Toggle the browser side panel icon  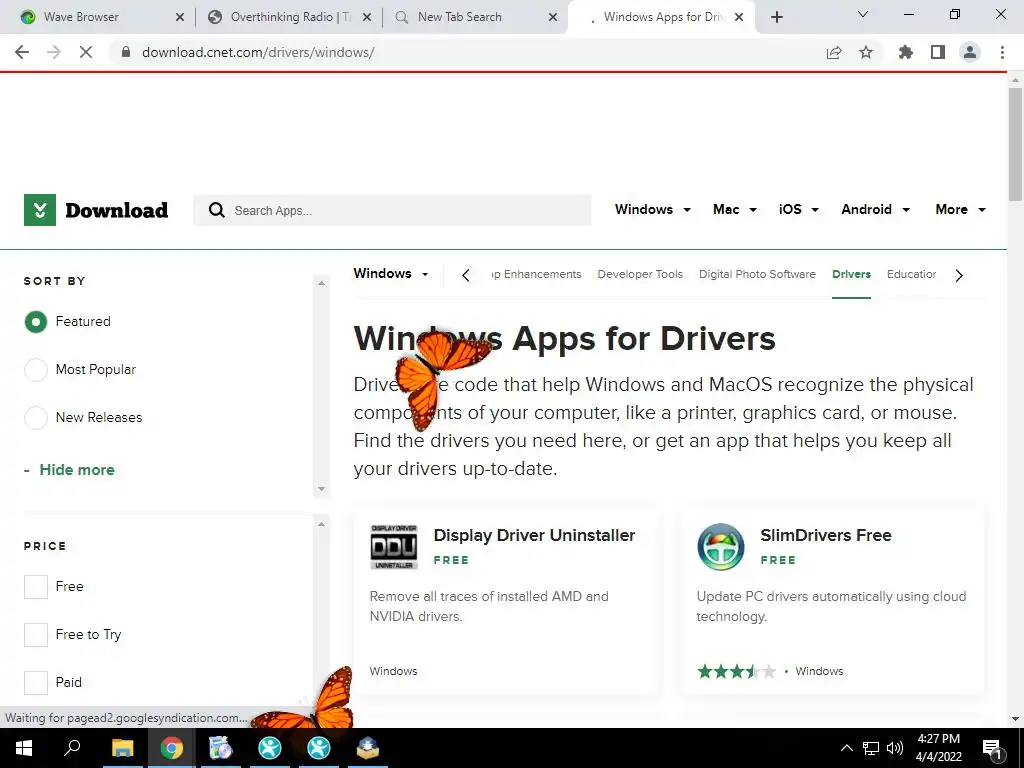[938, 52]
